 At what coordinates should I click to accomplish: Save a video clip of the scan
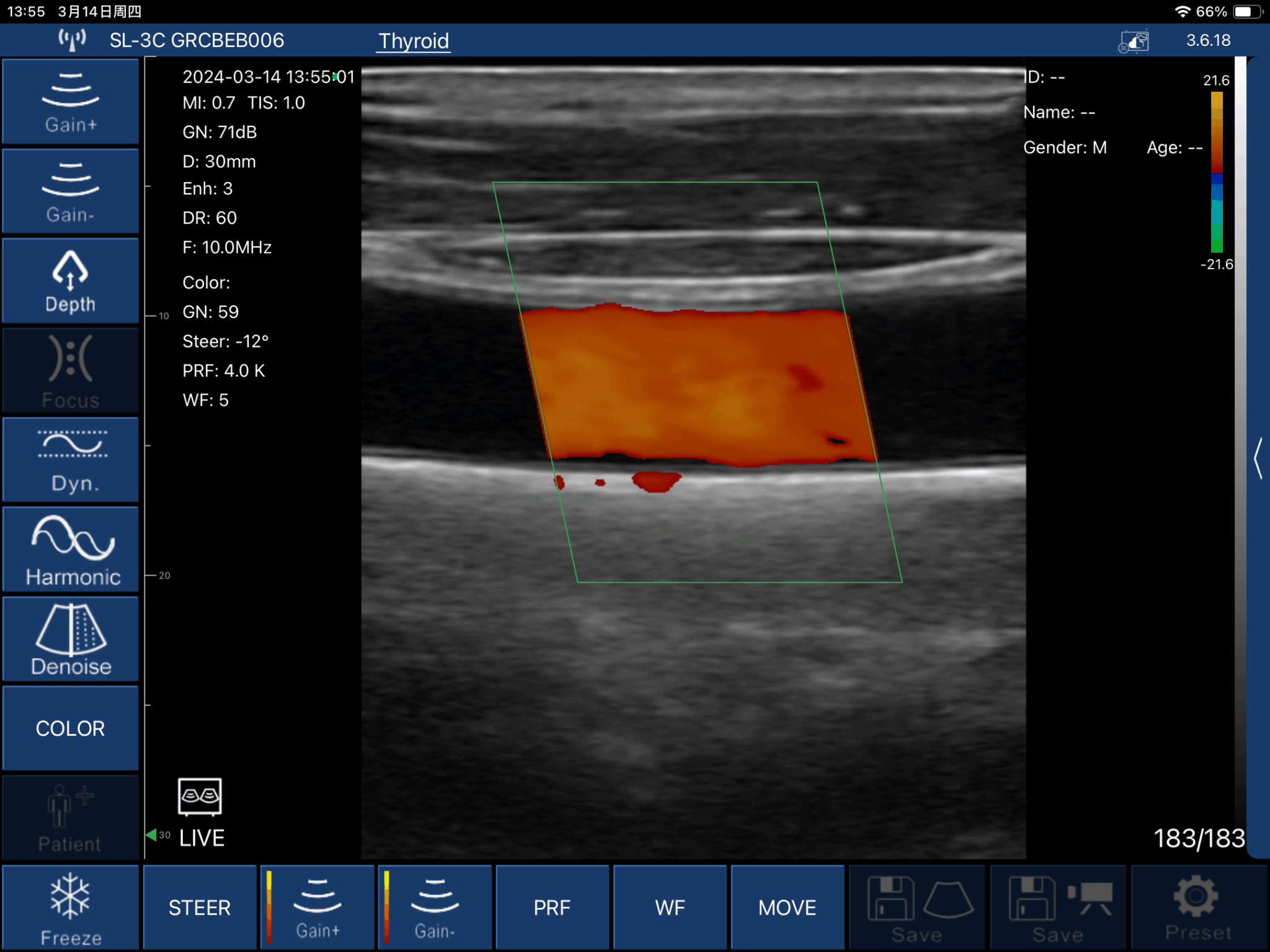click(1059, 907)
